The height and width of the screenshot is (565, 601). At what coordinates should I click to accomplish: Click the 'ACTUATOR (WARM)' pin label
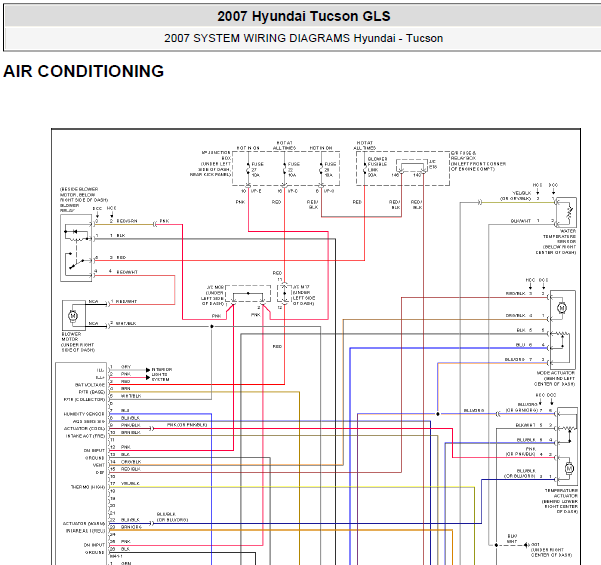pos(84,524)
